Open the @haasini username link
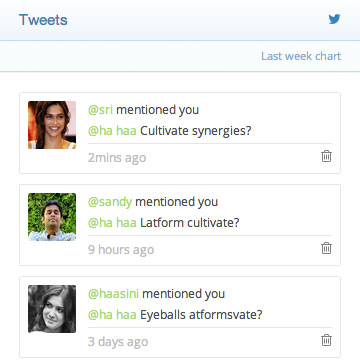 point(113,294)
